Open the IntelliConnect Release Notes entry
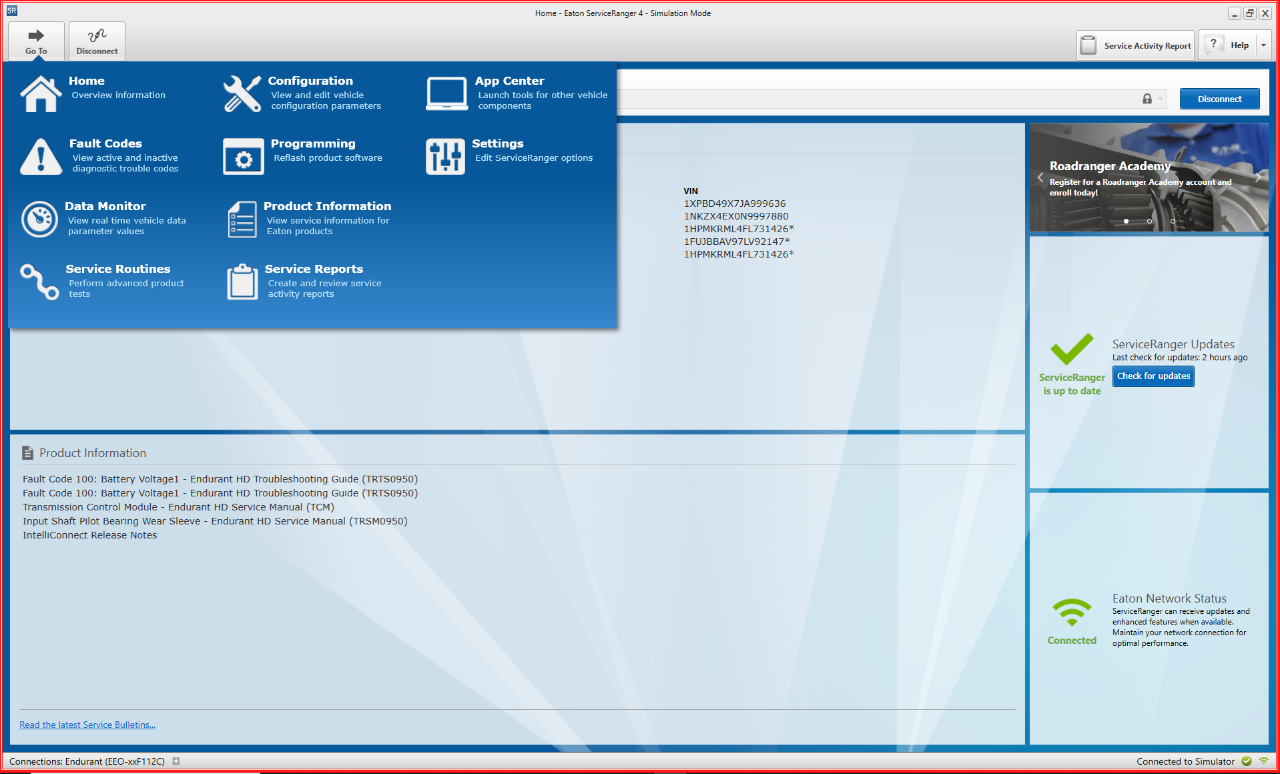The width and height of the screenshot is (1280, 774). (x=90, y=535)
